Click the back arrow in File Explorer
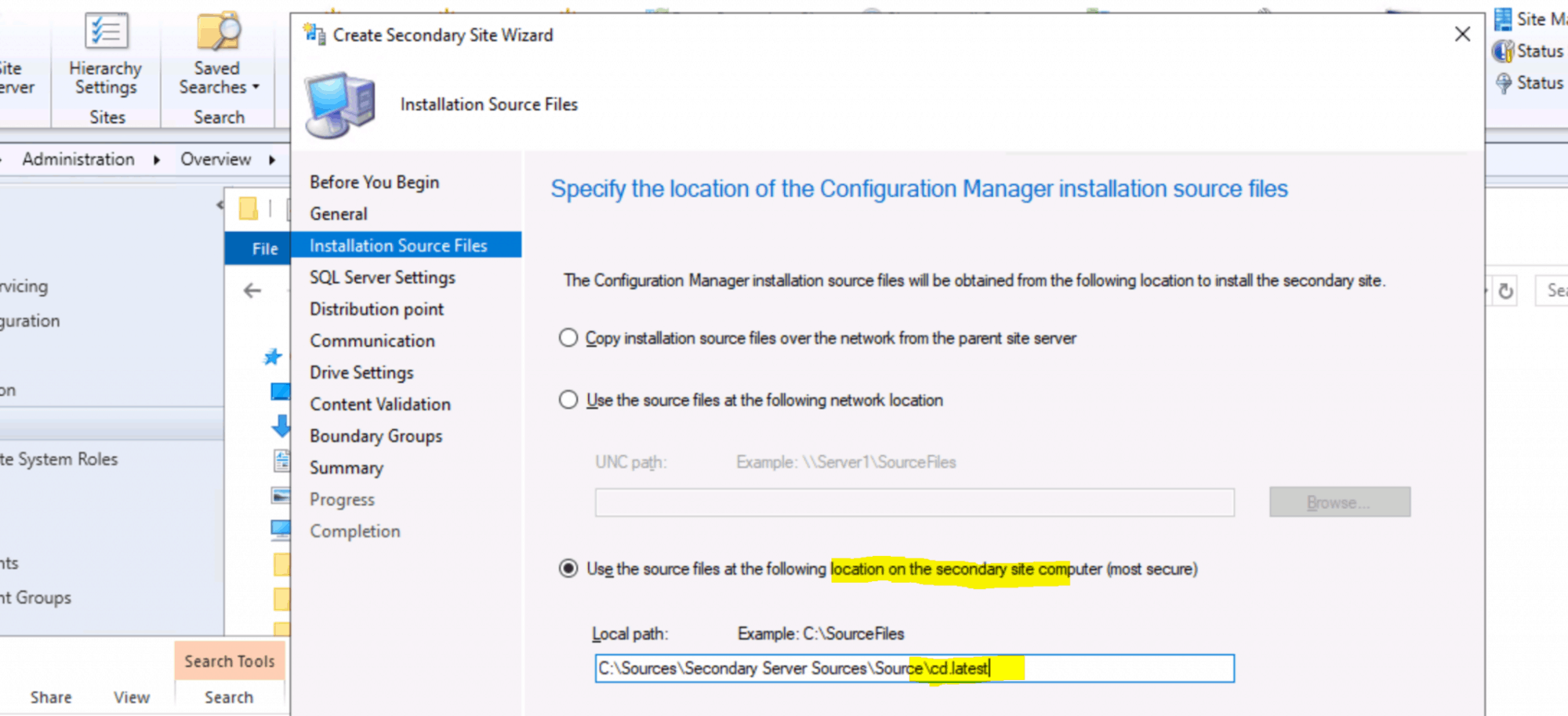Viewport: 1568px width, 716px height. pos(252,290)
